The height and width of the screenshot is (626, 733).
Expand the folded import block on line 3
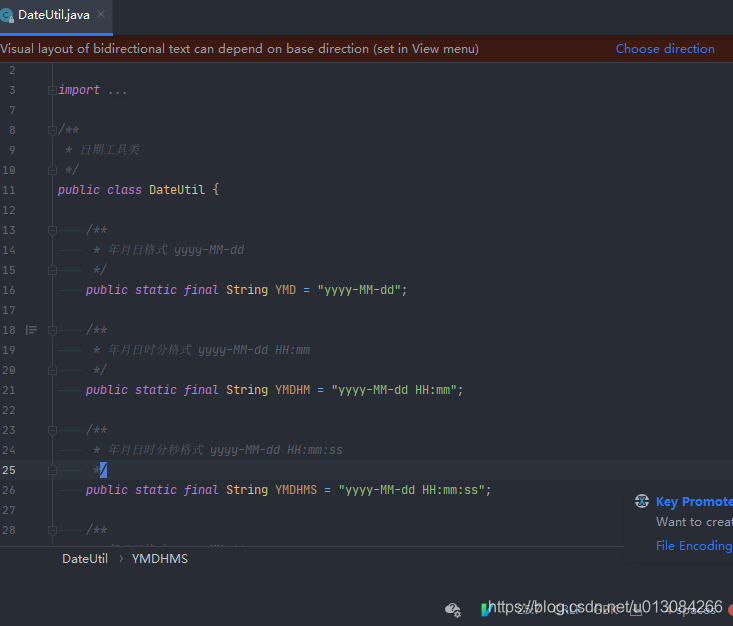tap(52, 90)
